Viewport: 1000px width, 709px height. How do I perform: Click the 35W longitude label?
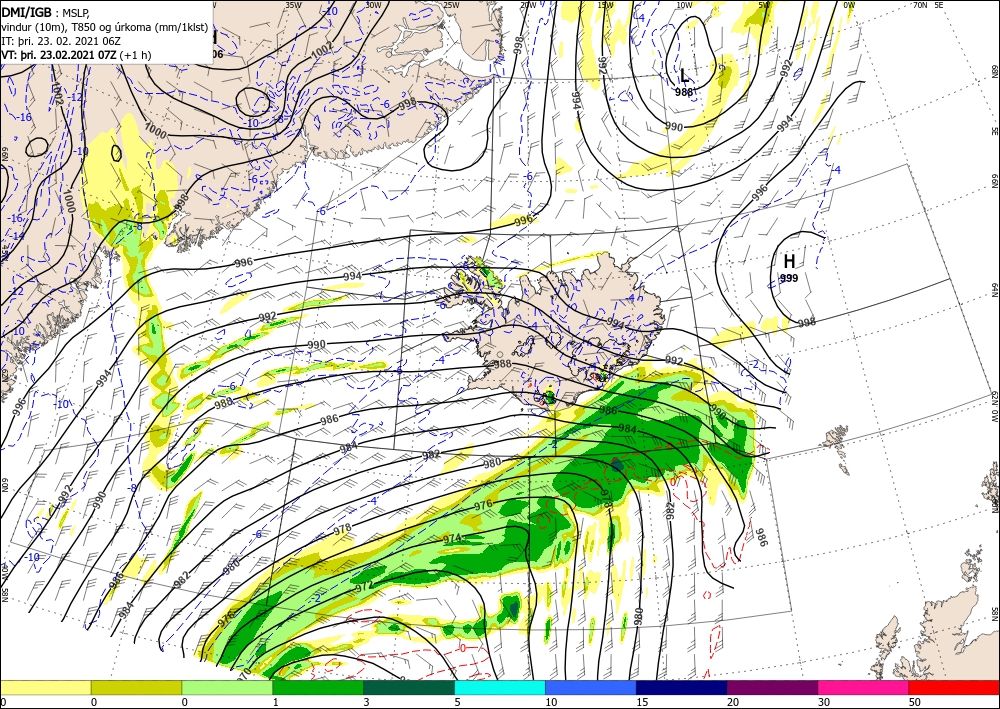293,4
